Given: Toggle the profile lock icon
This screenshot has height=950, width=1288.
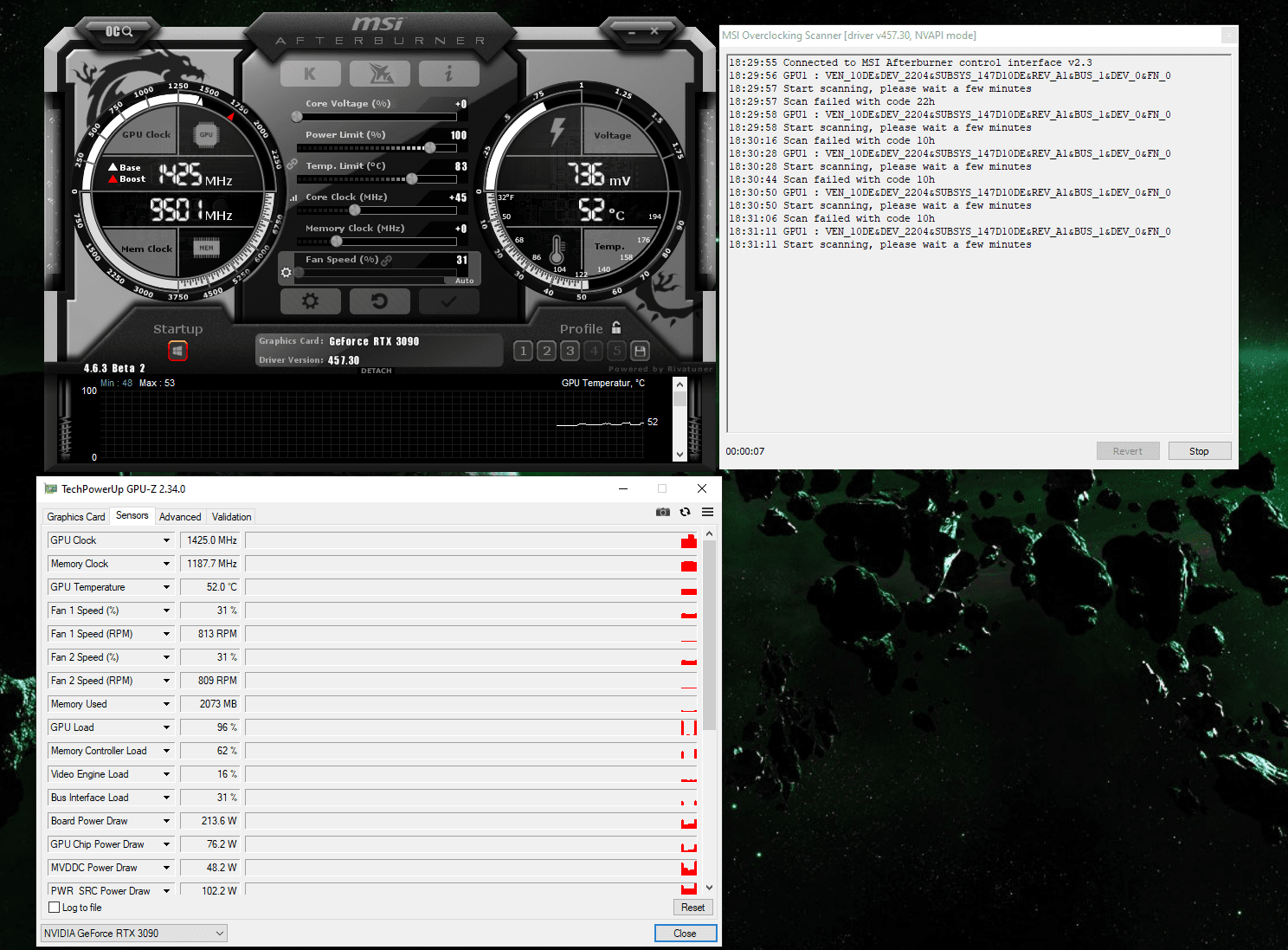Looking at the screenshot, I should point(616,327).
